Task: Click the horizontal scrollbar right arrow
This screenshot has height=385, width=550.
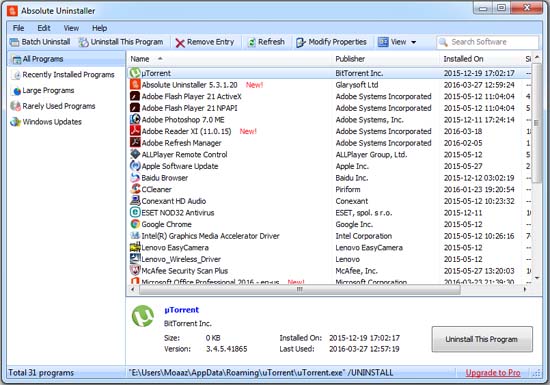Action: [x=525, y=290]
